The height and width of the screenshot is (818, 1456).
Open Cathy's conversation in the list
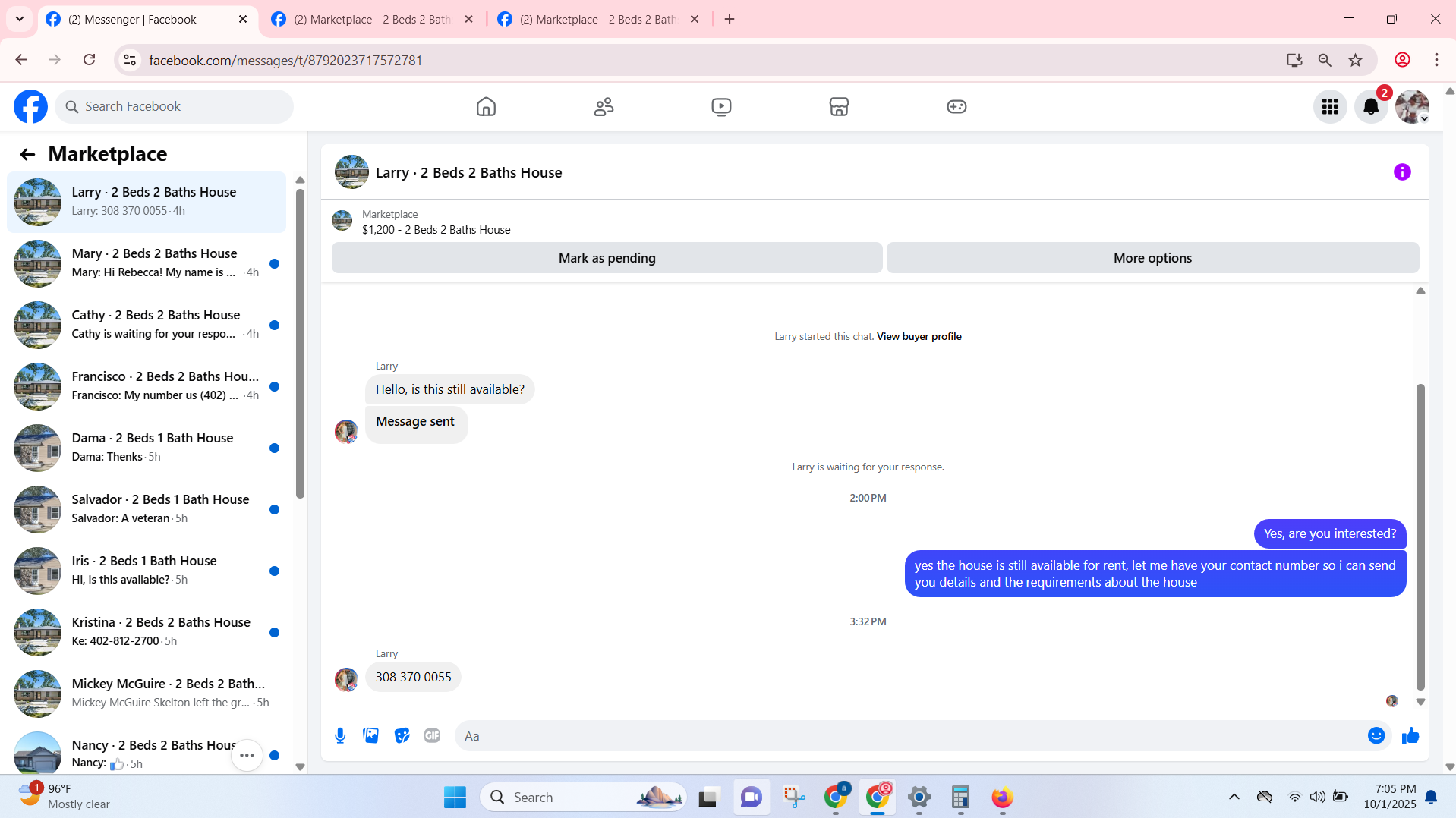click(147, 325)
